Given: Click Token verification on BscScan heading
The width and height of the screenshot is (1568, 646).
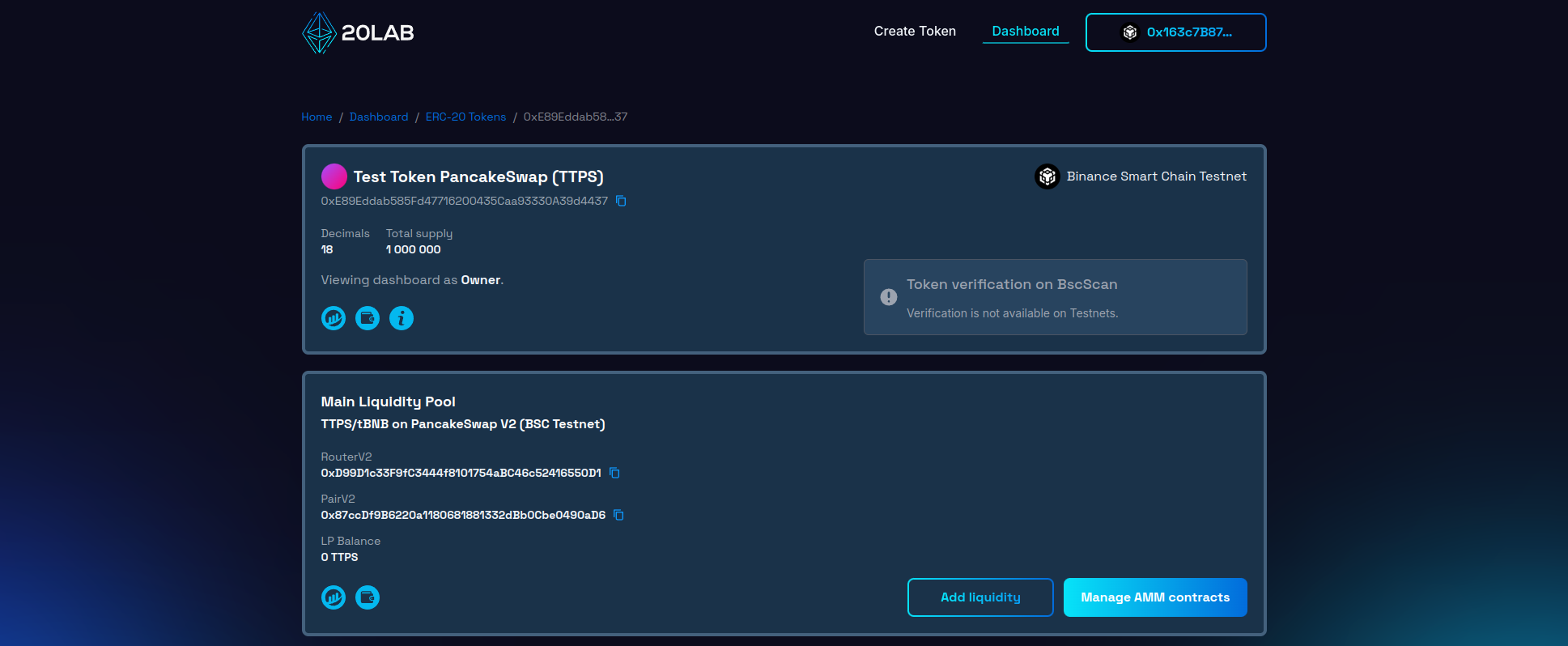Looking at the screenshot, I should tap(1012, 284).
